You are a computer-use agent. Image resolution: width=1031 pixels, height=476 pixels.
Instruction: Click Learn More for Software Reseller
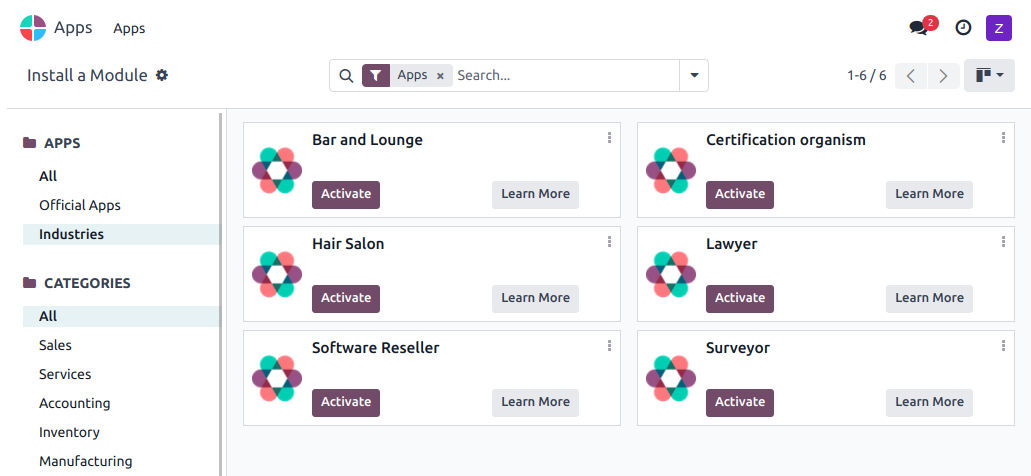coord(535,402)
